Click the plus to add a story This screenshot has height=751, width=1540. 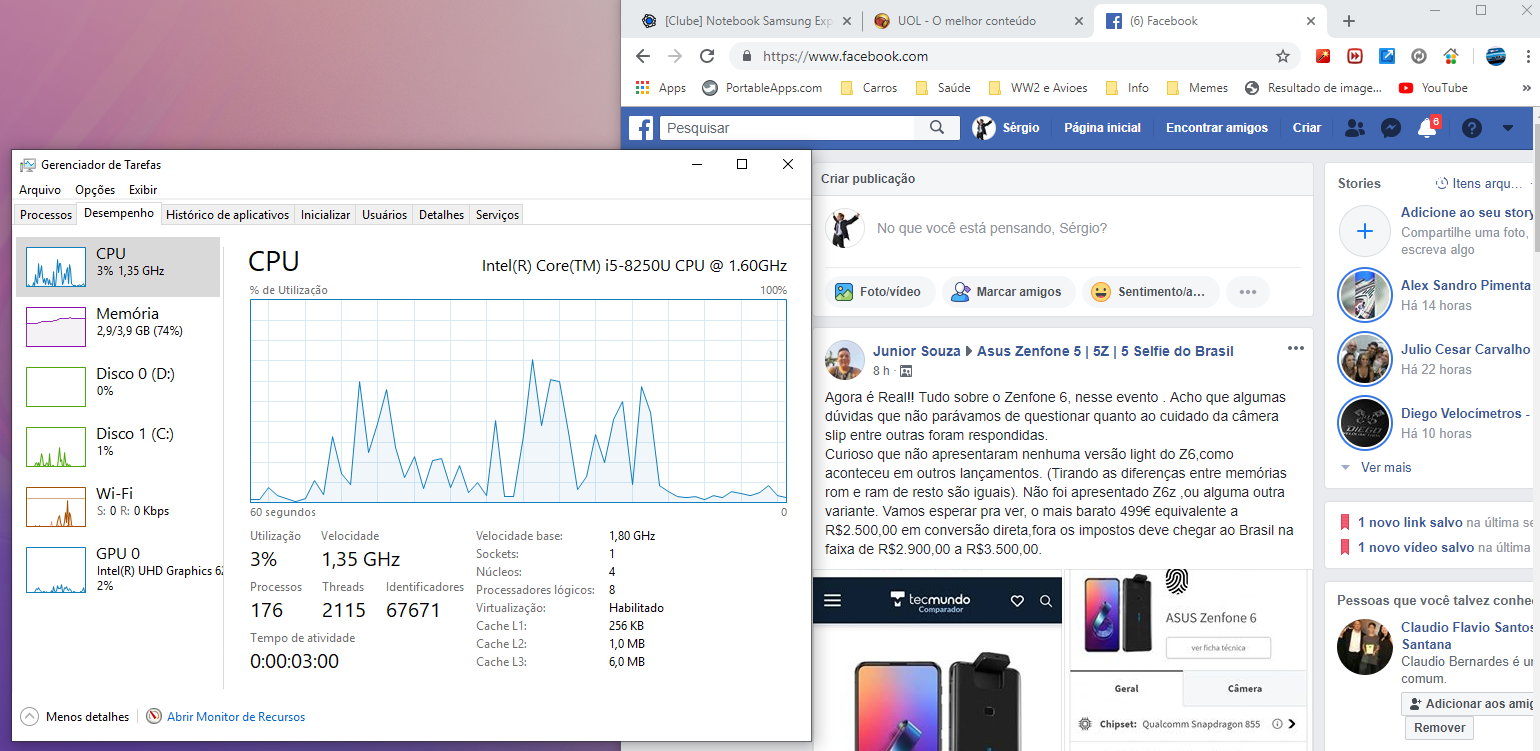point(1365,231)
